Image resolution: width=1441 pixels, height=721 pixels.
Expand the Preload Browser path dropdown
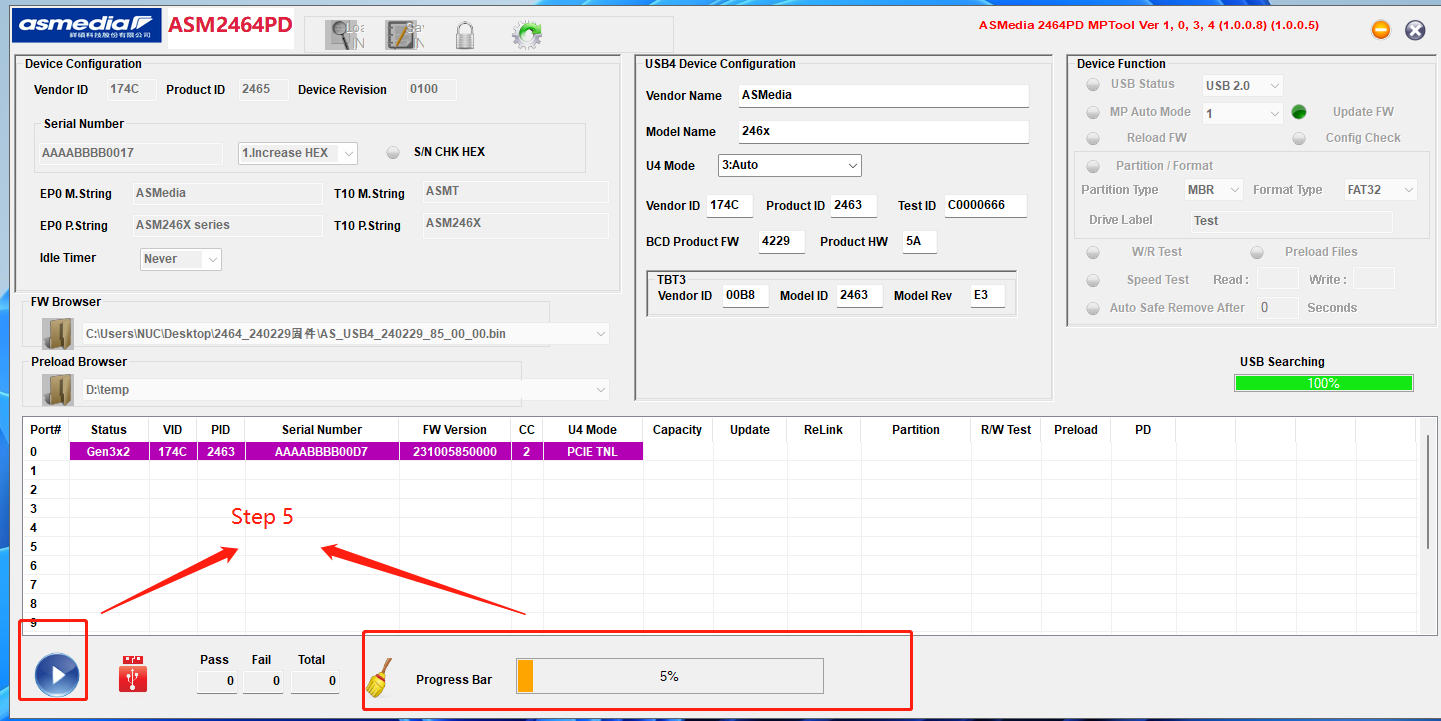click(600, 390)
